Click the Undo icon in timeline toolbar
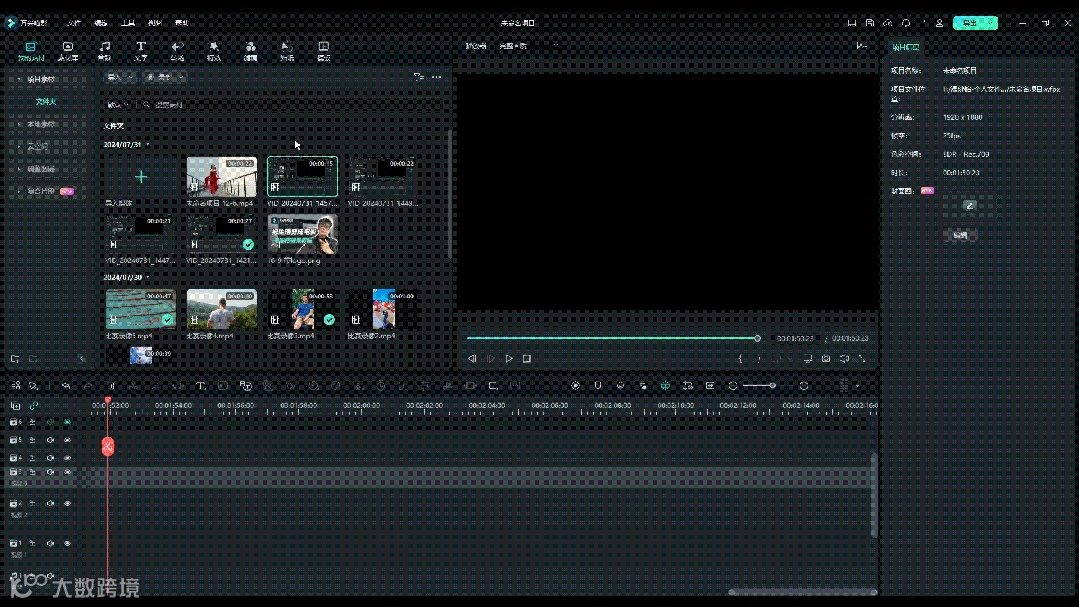 (66, 386)
